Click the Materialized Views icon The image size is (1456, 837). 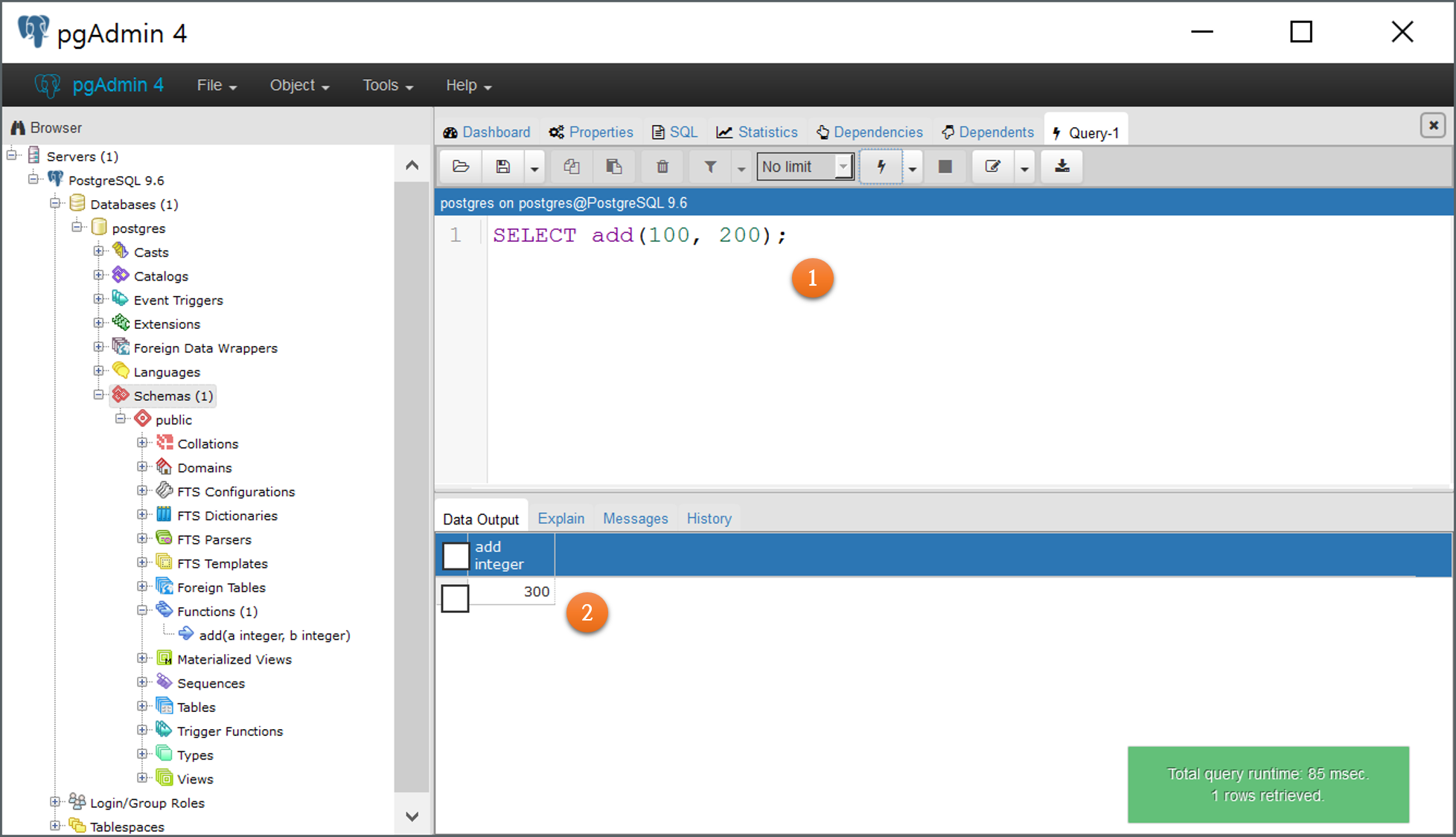[165, 658]
